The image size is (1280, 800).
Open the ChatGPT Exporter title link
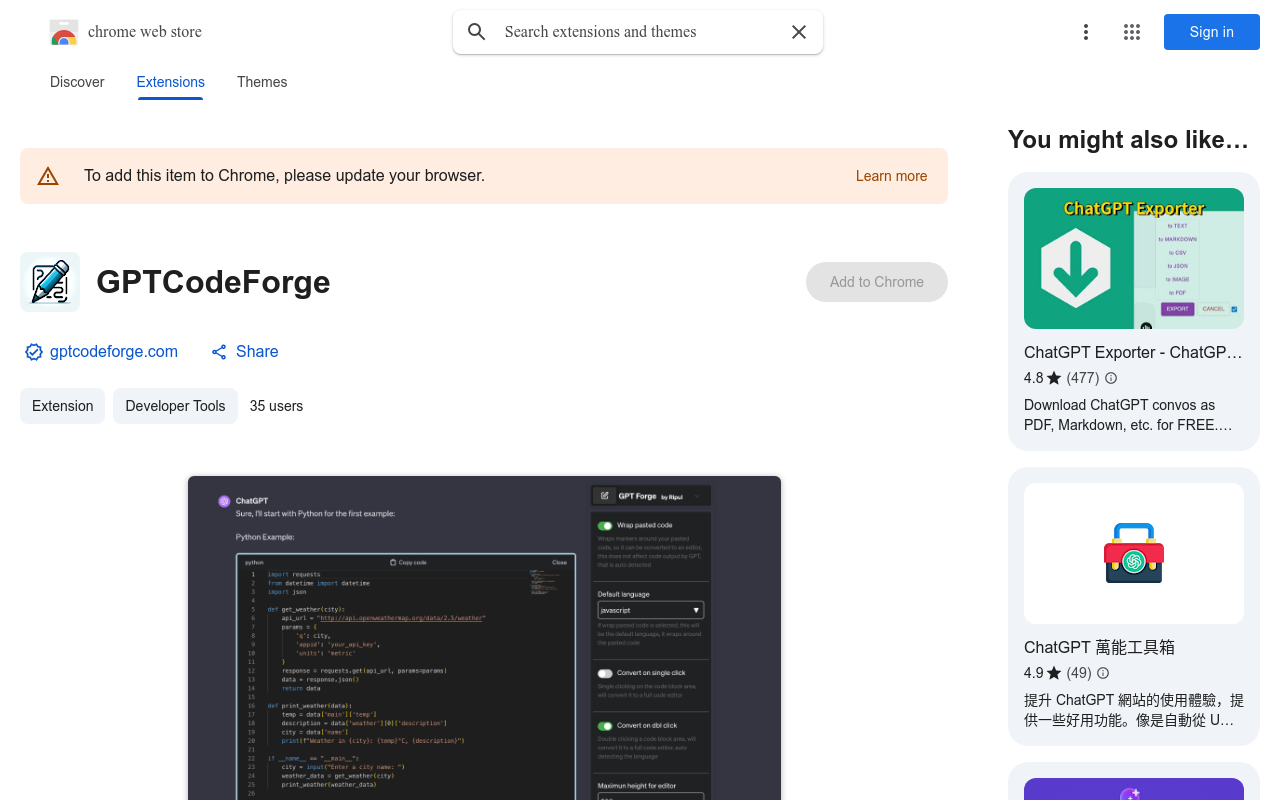click(x=1134, y=352)
